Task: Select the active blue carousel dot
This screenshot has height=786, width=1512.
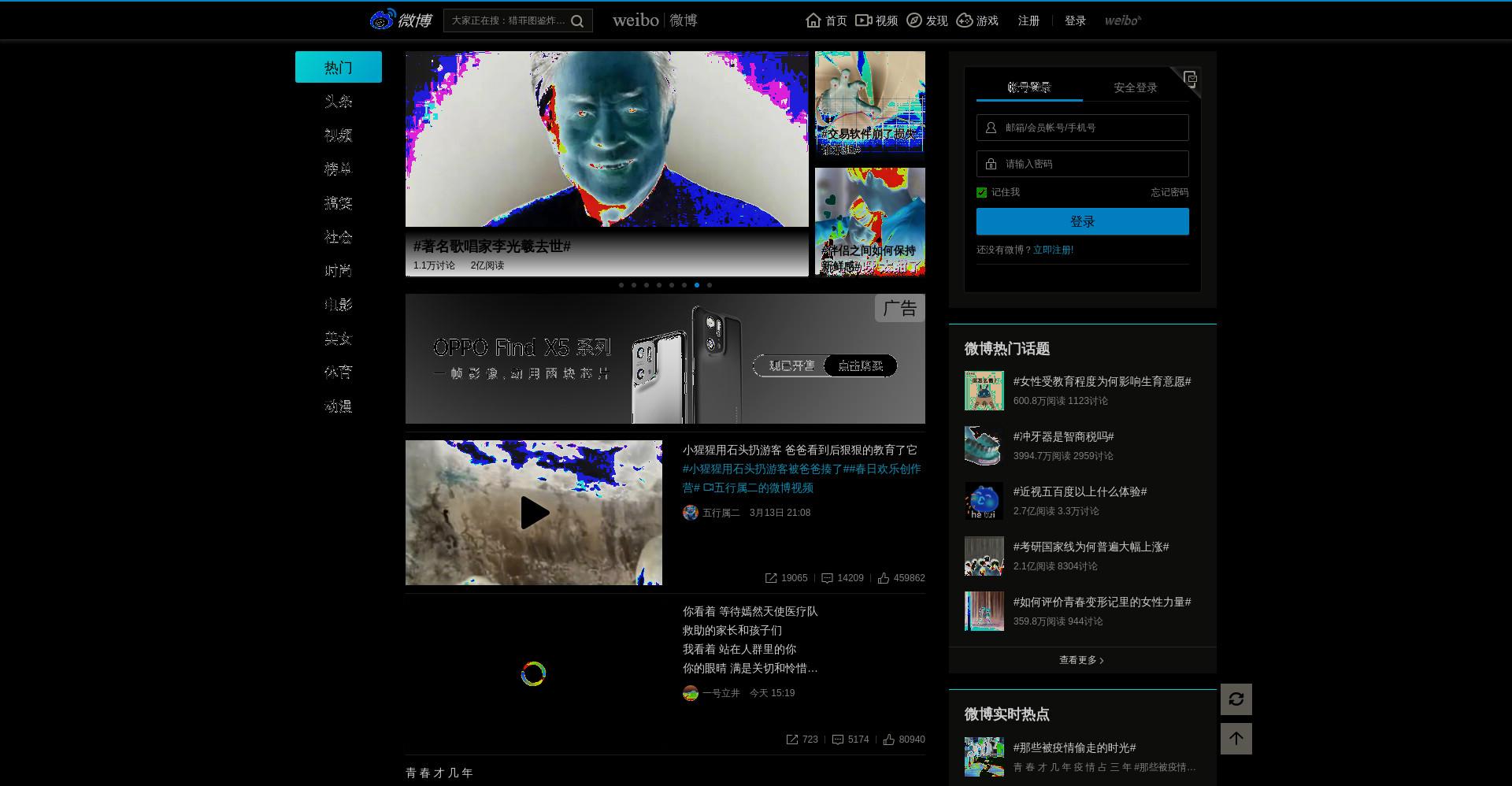Action: (697, 285)
